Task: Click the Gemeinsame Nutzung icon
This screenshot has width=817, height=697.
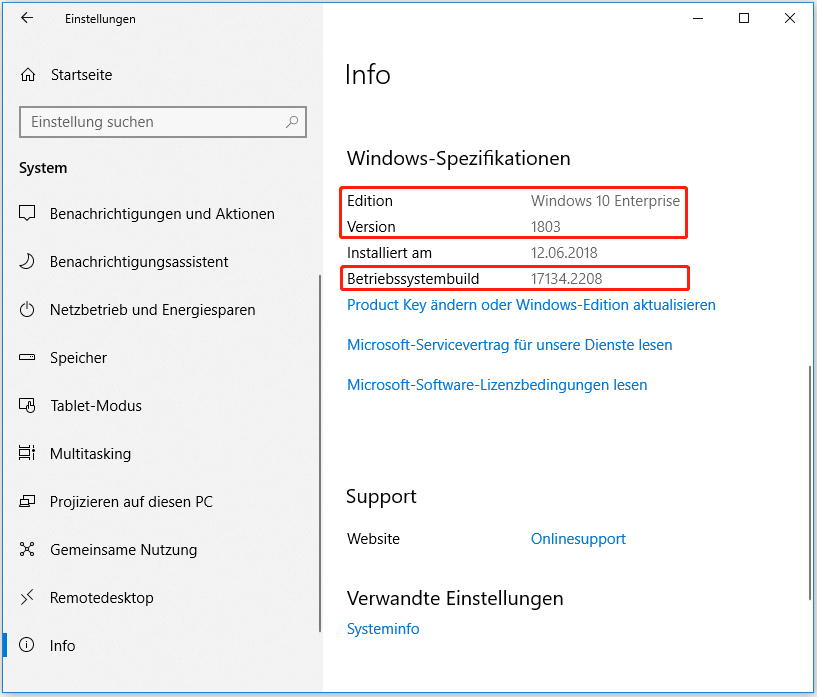Action: (x=27, y=549)
